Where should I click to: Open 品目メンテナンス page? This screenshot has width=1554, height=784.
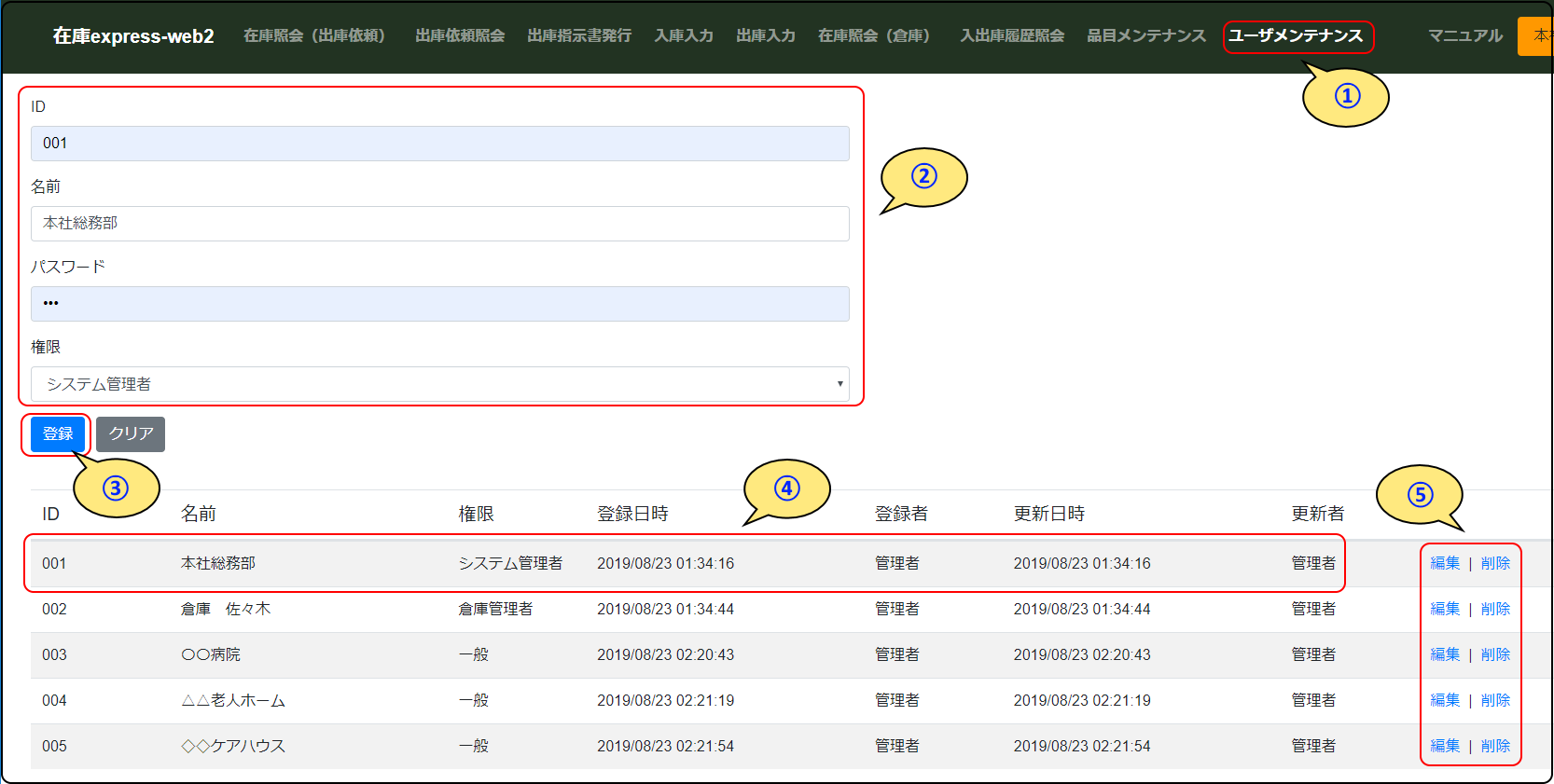tap(1145, 36)
